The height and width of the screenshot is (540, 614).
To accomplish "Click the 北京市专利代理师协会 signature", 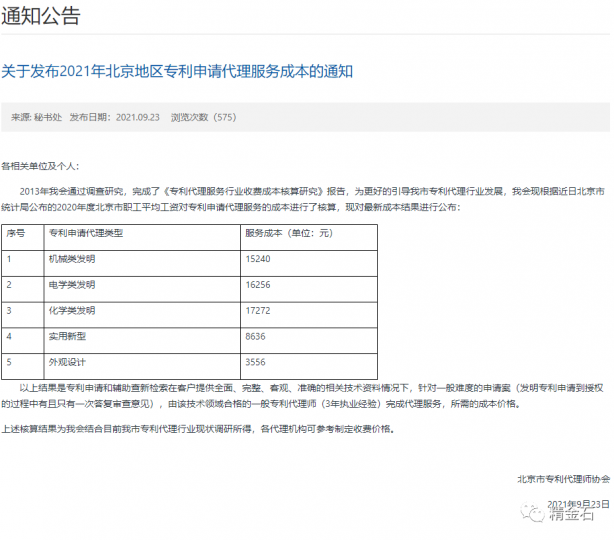I will click(563, 479).
